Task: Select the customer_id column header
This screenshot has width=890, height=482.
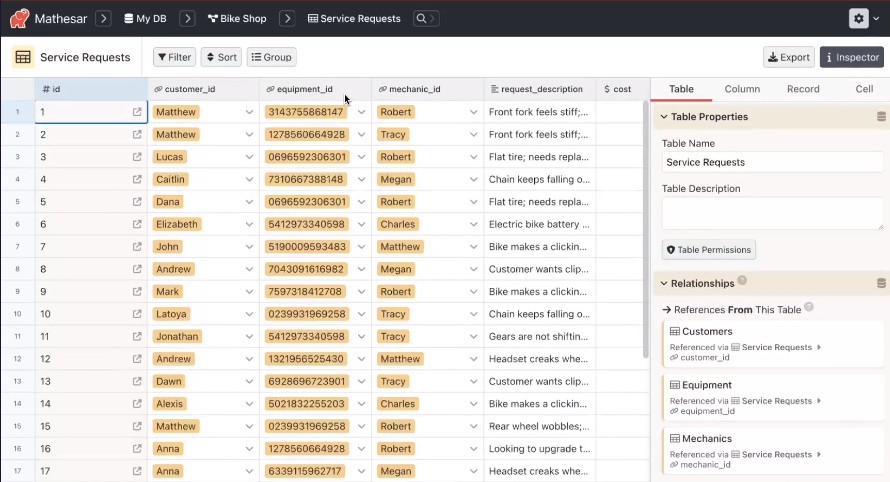Action: tap(203, 89)
